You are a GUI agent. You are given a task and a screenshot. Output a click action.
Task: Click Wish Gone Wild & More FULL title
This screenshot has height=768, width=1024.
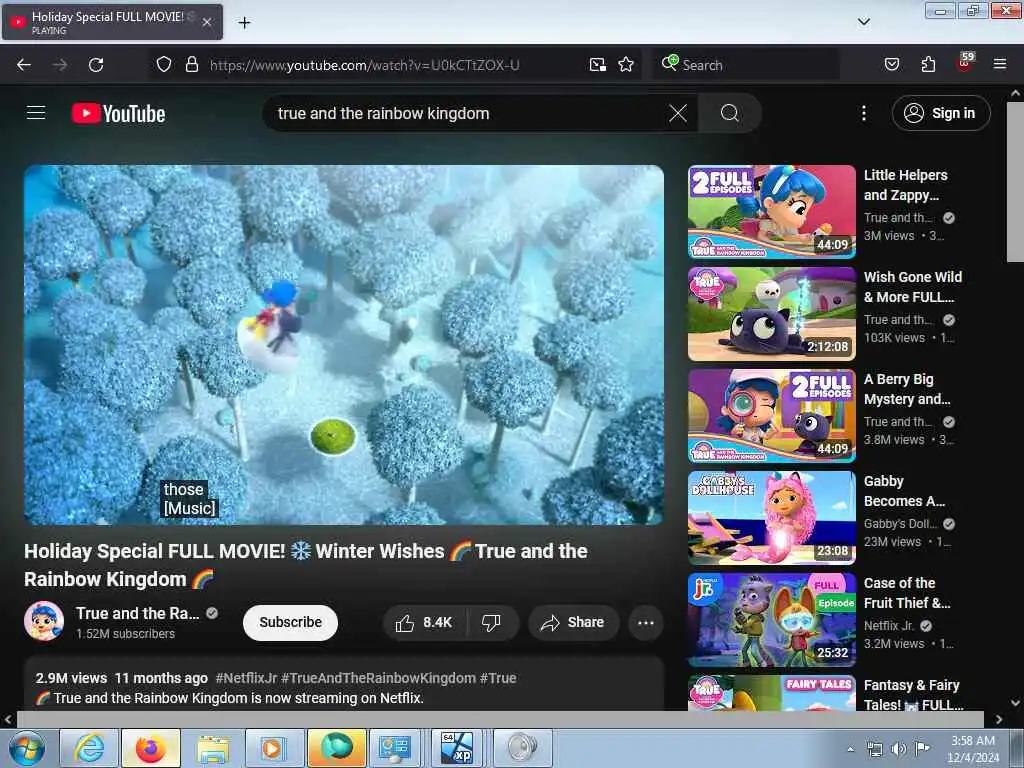[912, 287]
